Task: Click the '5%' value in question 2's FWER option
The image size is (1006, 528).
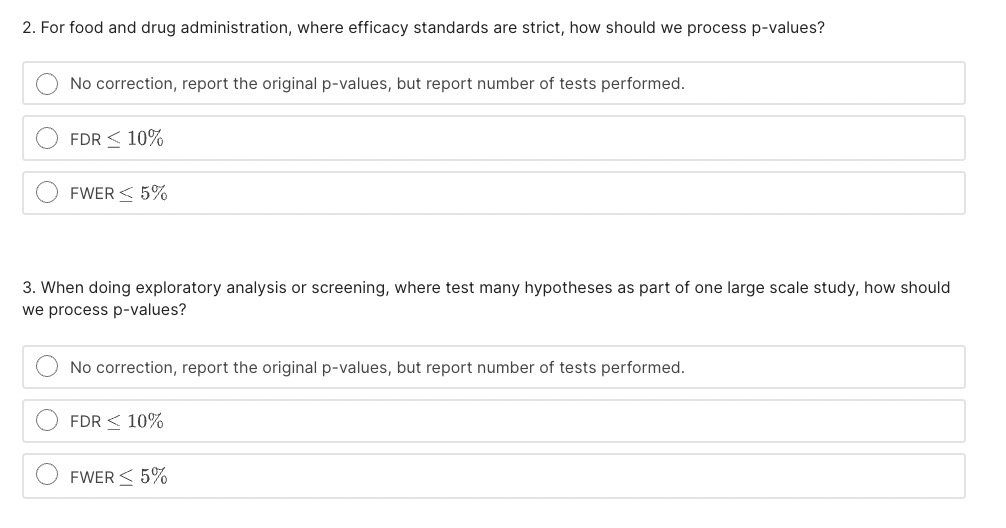Action: 154,193
